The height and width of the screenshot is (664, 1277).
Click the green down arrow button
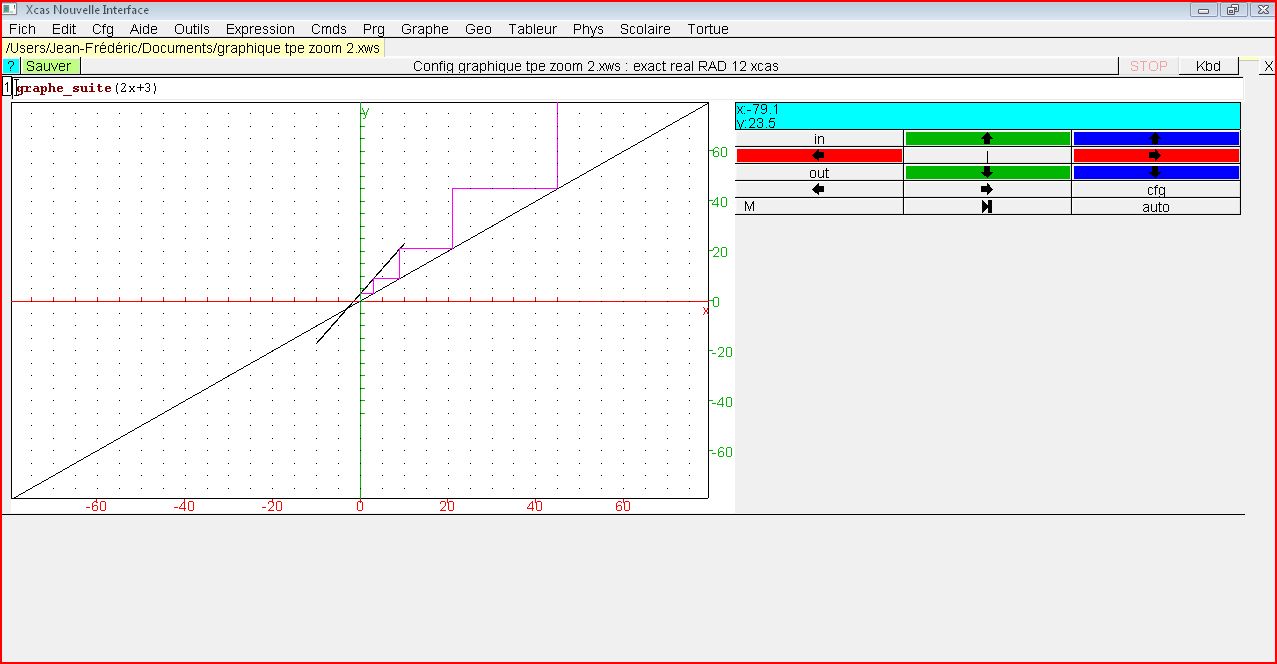pos(987,173)
